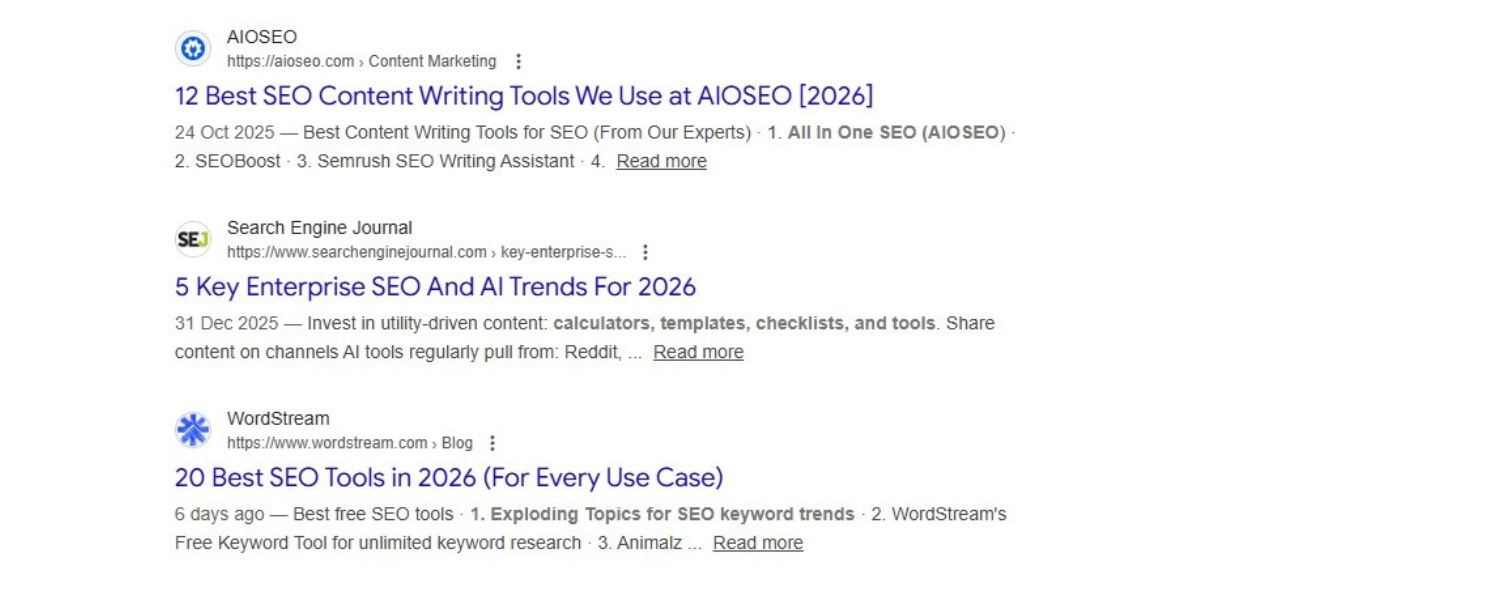1500x600 pixels.
Task: Click Read more under the WordStream snippet
Action: click(x=758, y=543)
